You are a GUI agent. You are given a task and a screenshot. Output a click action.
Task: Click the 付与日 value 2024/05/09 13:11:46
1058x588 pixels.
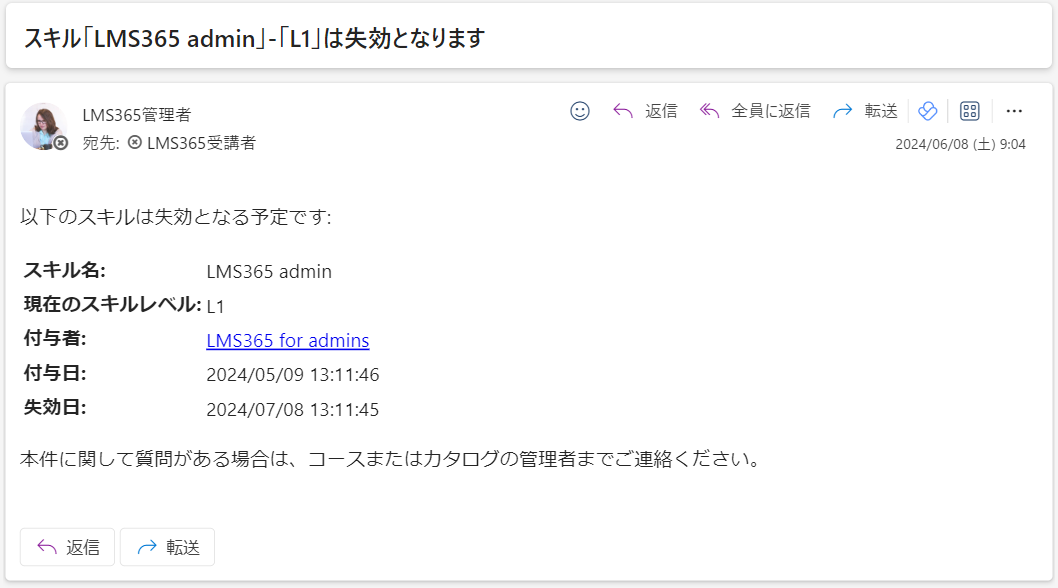[x=293, y=375]
